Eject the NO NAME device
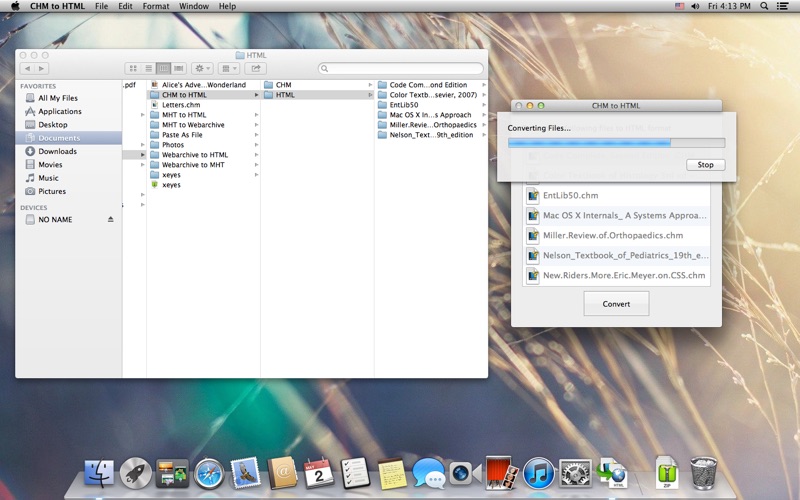The height and width of the screenshot is (500, 800). coord(111,219)
